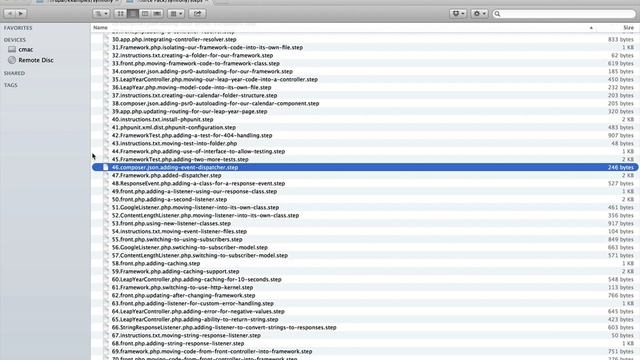Screen dimensions: 640x360
Task: Click the SHARED sidebar heading
Action: (x=14, y=73)
